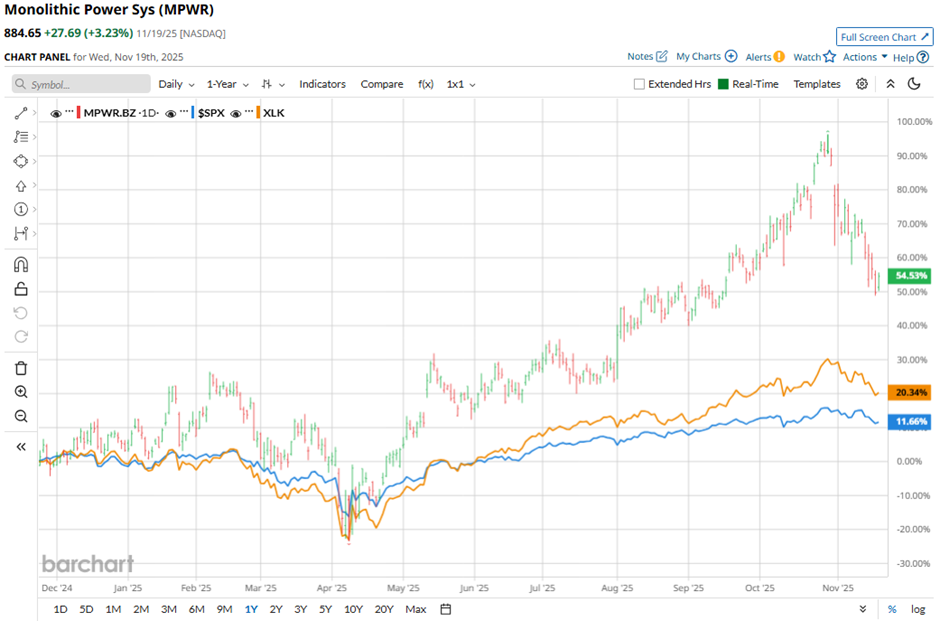Switch to dark mode moon icon
The height and width of the screenshot is (621, 940).
click(x=914, y=84)
